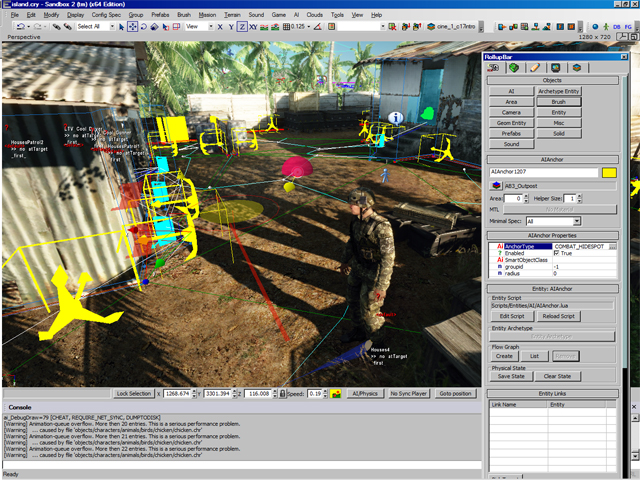Click the yellow object color swatch
This screenshot has height=480, width=640.
point(609,173)
